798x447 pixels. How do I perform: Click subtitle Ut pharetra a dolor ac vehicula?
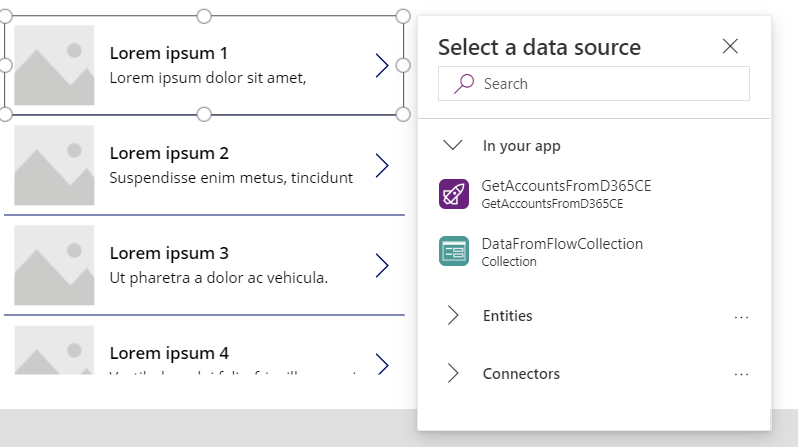pos(219,278)
